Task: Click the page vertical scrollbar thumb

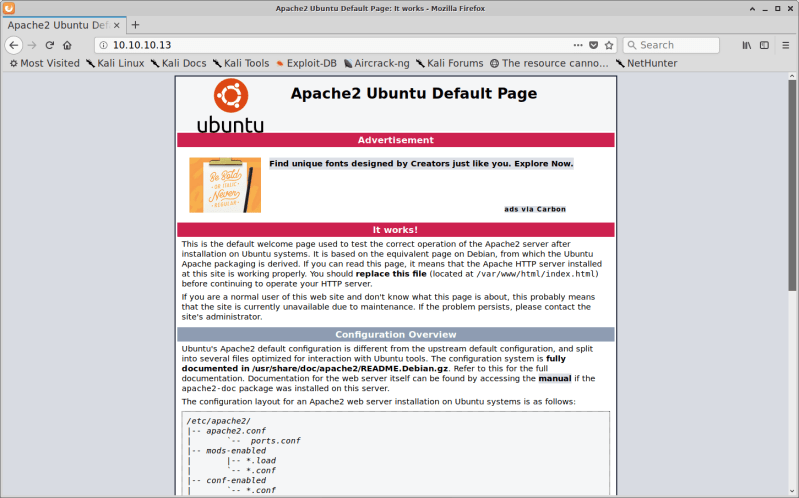Action: point(792,185)
